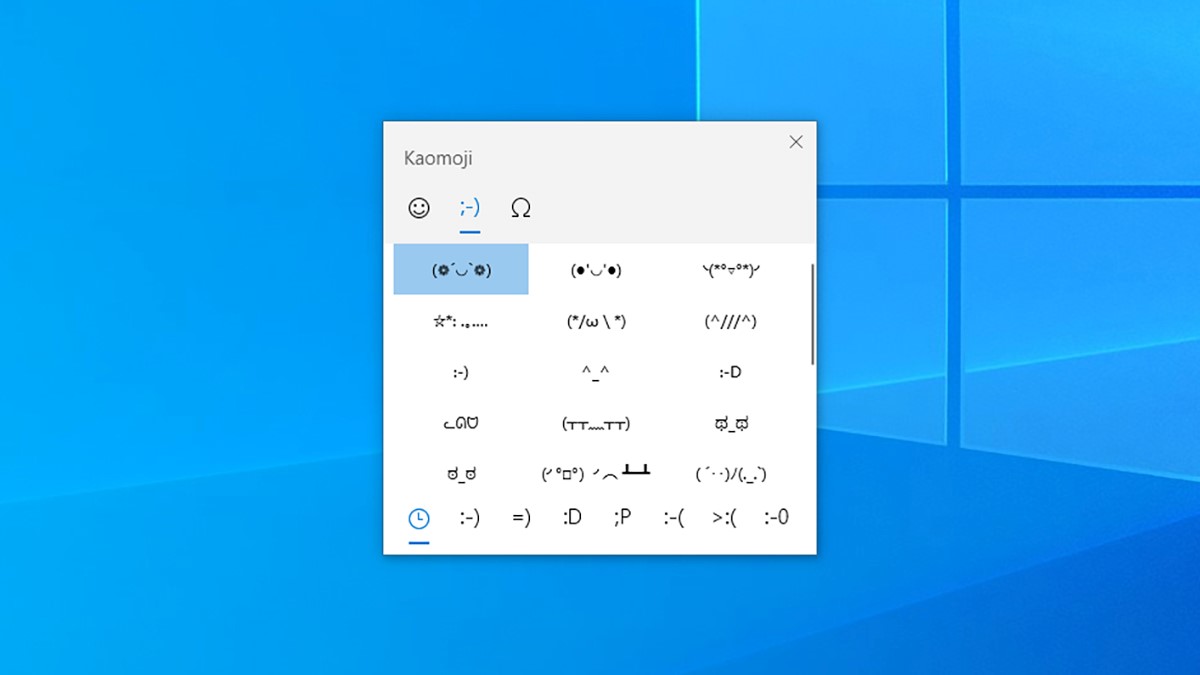Image resolution: width=1200 pixels, height=675 pixels.
Task: Show recently used kaomoji clock category
Action: click(419, 518)
